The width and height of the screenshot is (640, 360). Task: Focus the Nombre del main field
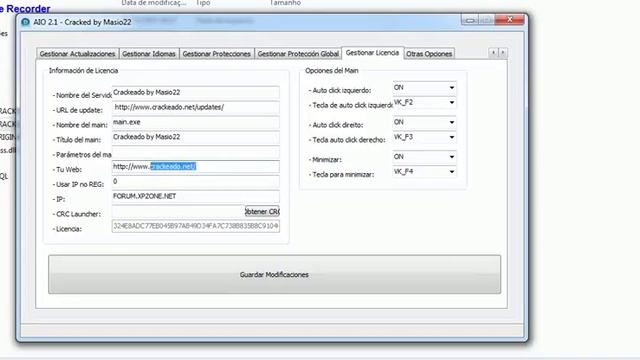[x=196, y=122]
